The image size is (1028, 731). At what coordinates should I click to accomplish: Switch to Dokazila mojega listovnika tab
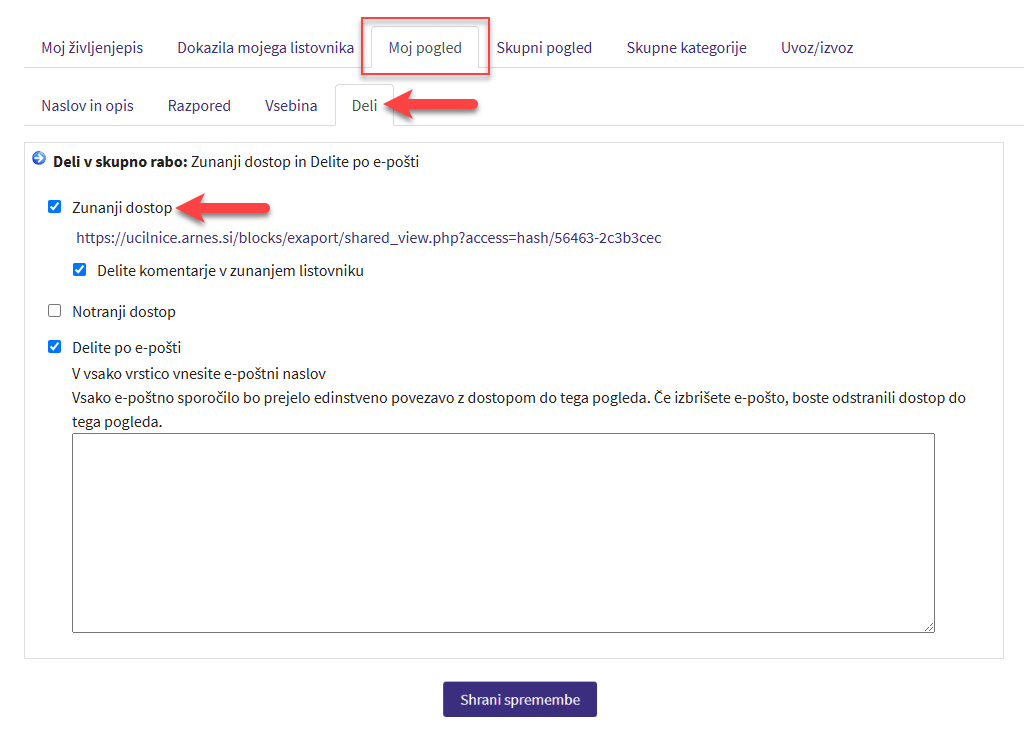click(x=265, y=47)
